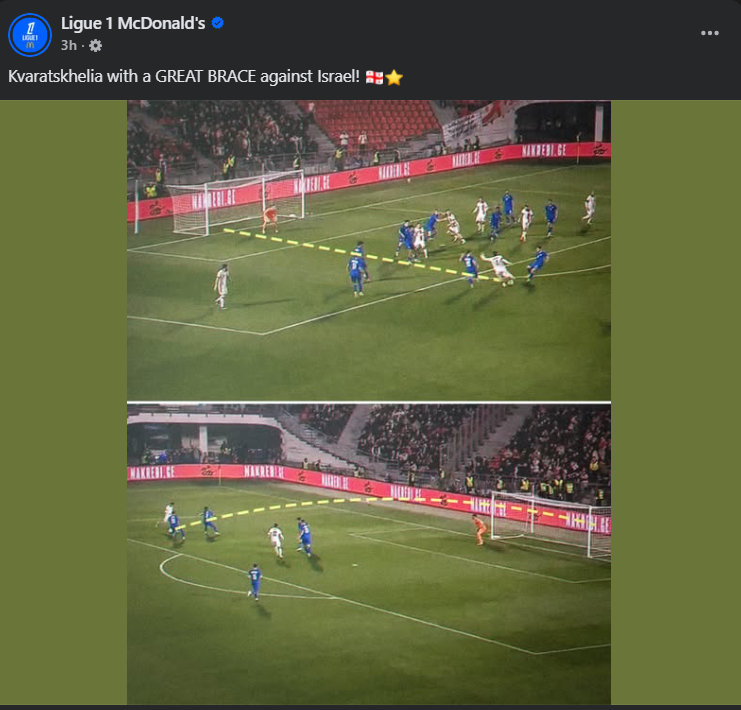Open the top match photo

(x=369, y=251)
